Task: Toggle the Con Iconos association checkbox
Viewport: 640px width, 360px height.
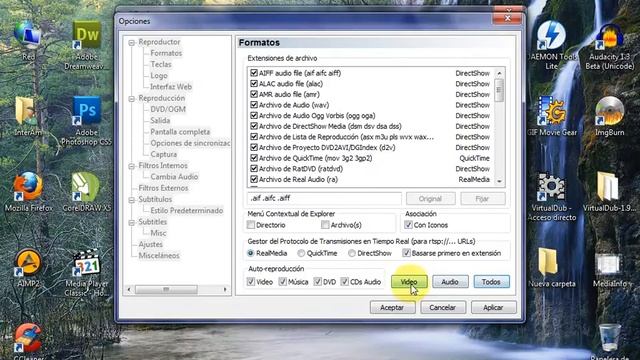Action: pyautogui.click(x=408, y=225)
